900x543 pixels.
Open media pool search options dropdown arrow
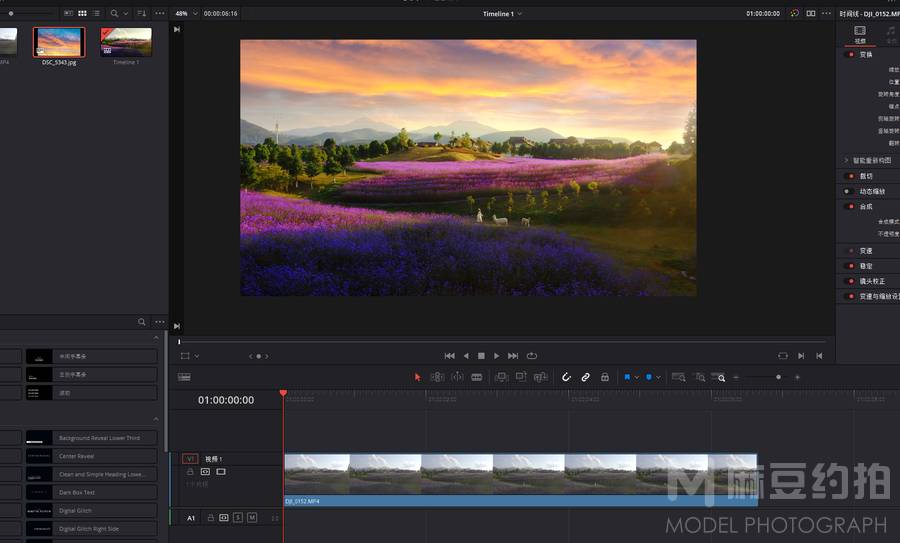[126, 14]
